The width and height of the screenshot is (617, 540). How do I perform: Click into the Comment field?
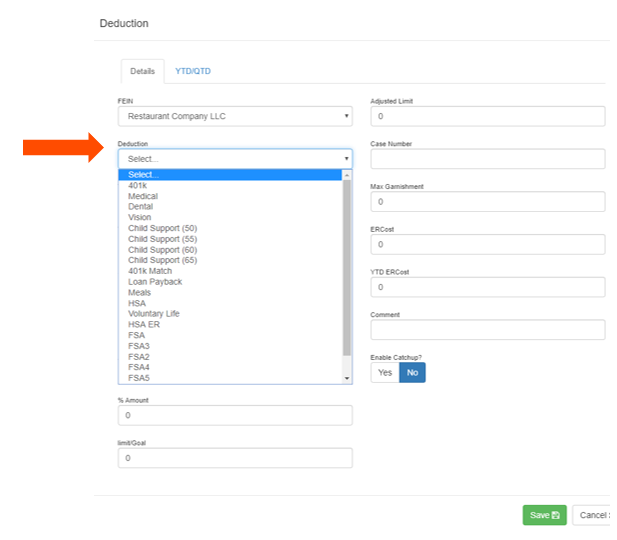[488, 330]
